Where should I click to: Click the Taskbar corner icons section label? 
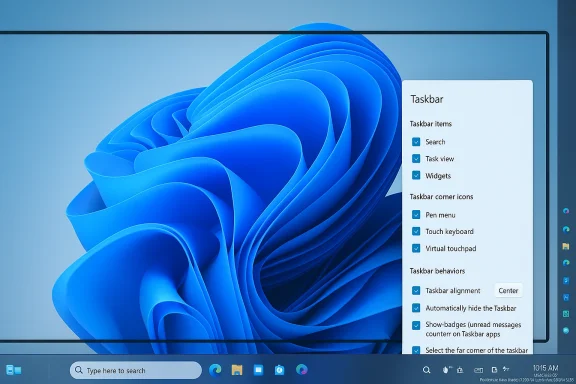pos(441,197)
